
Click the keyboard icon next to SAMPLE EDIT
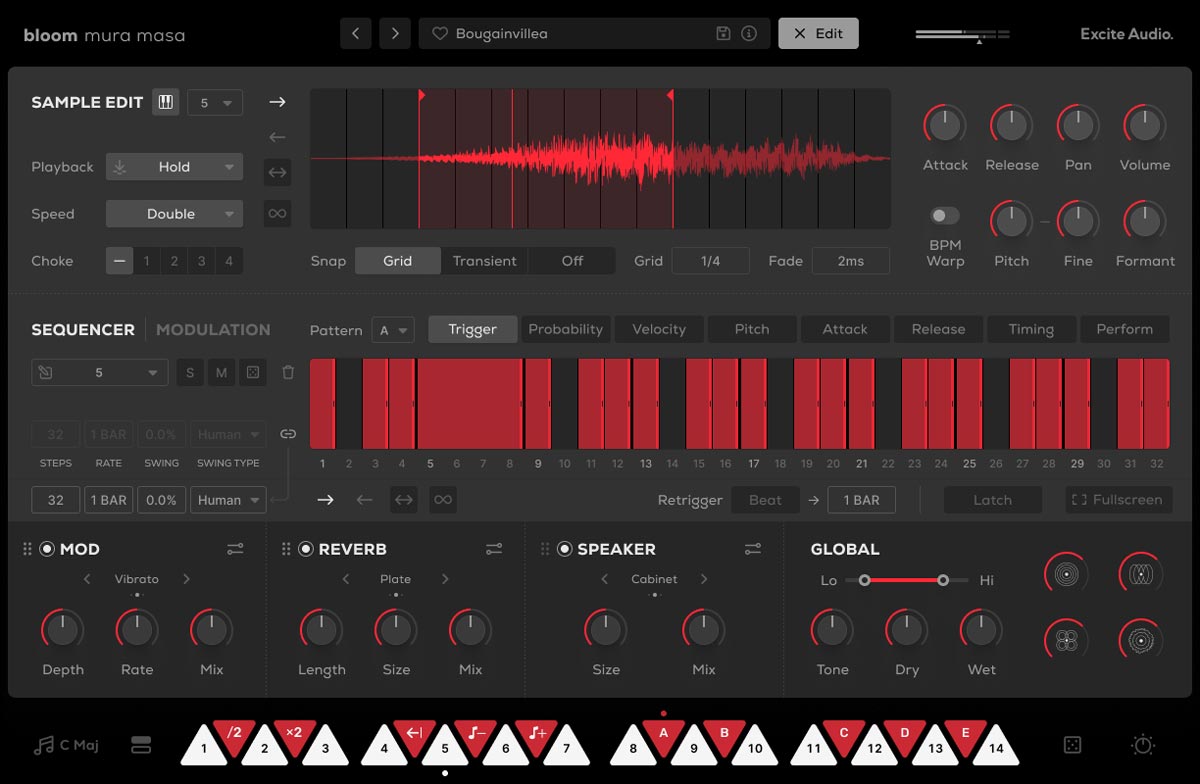[165, 101]
